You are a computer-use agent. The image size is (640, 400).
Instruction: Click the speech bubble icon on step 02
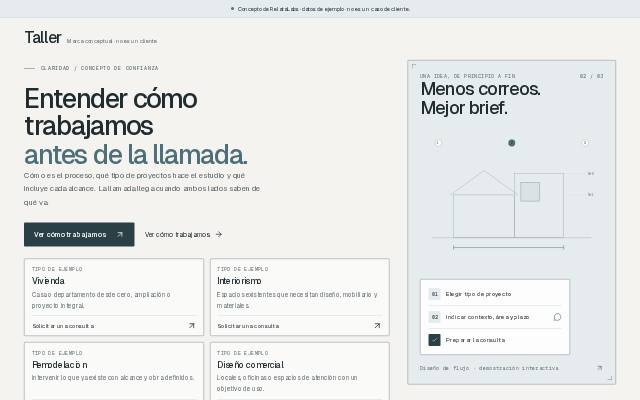(x=557, y=317)
